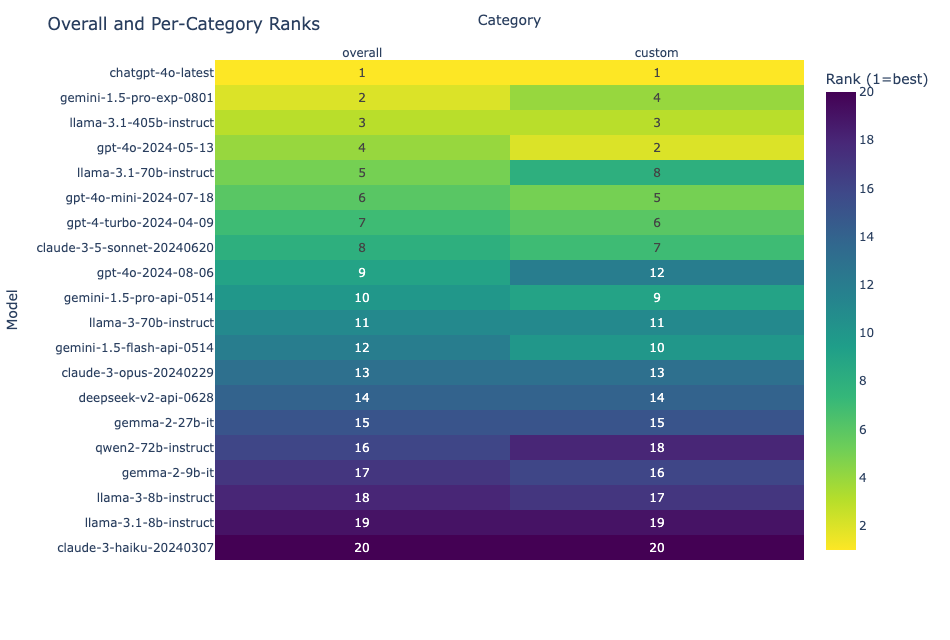Viewport: 950px width, 640px height.
Task: Click the llama-3.1-405b-instruct model label
Action: [142, 123]
